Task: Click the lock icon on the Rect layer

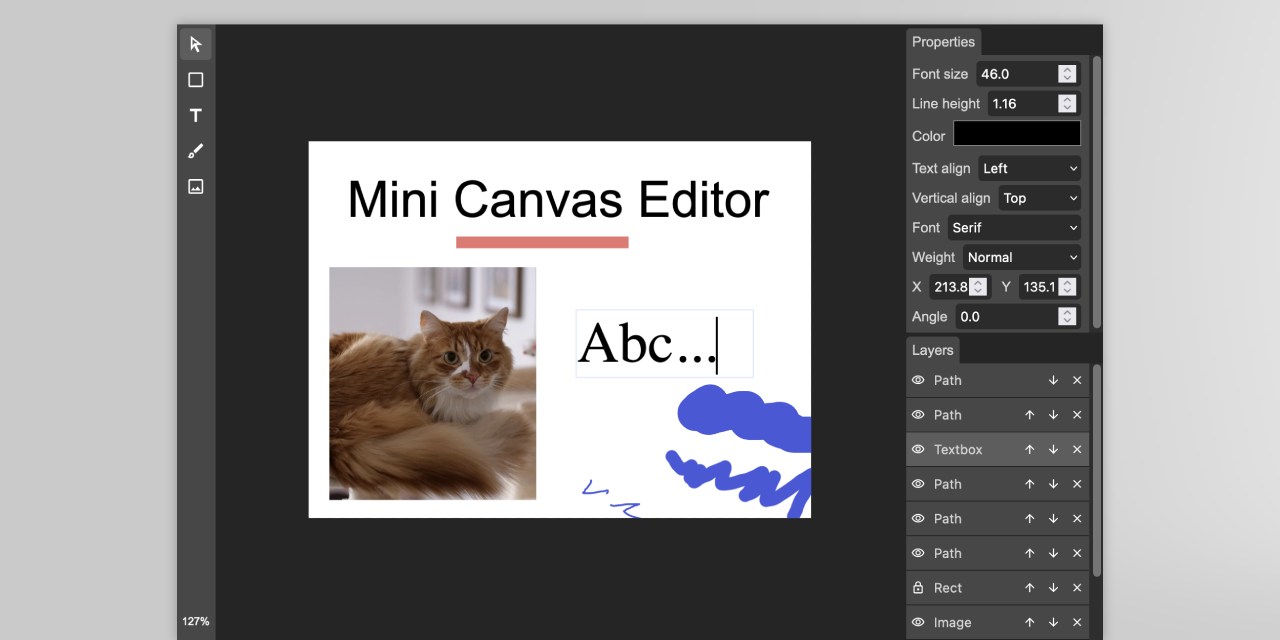Action: click(x=917, y=587)
